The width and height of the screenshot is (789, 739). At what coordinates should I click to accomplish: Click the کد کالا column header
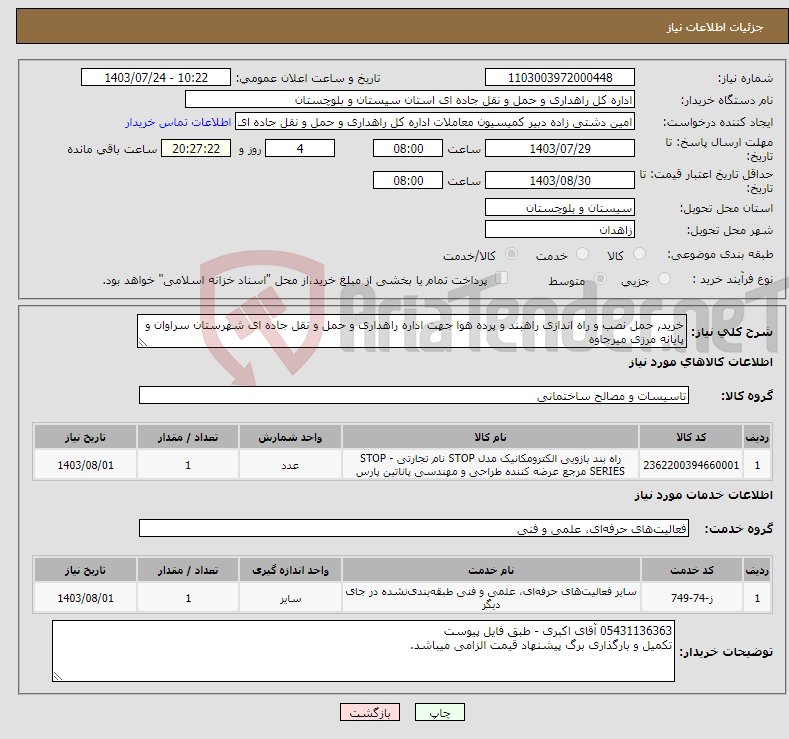tap(690, 437)
